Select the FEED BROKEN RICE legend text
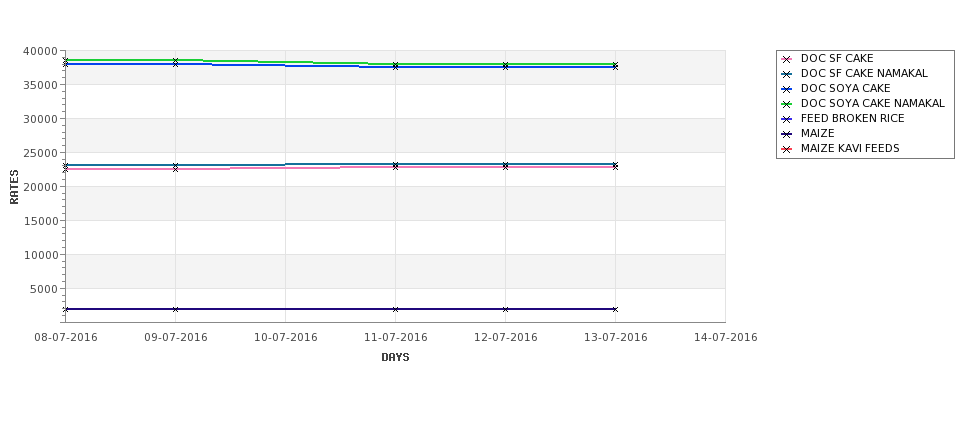Screen dimensions: 975x429 pyautogui.click(x=852, y=119)
